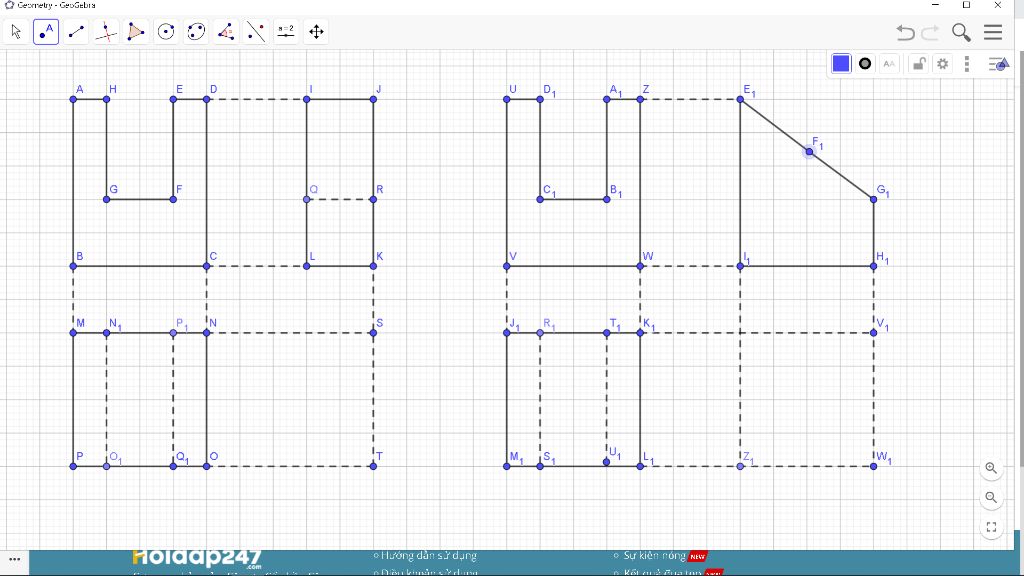
Task: Select the Perpendicular Line tool
Action: point(106,31)
